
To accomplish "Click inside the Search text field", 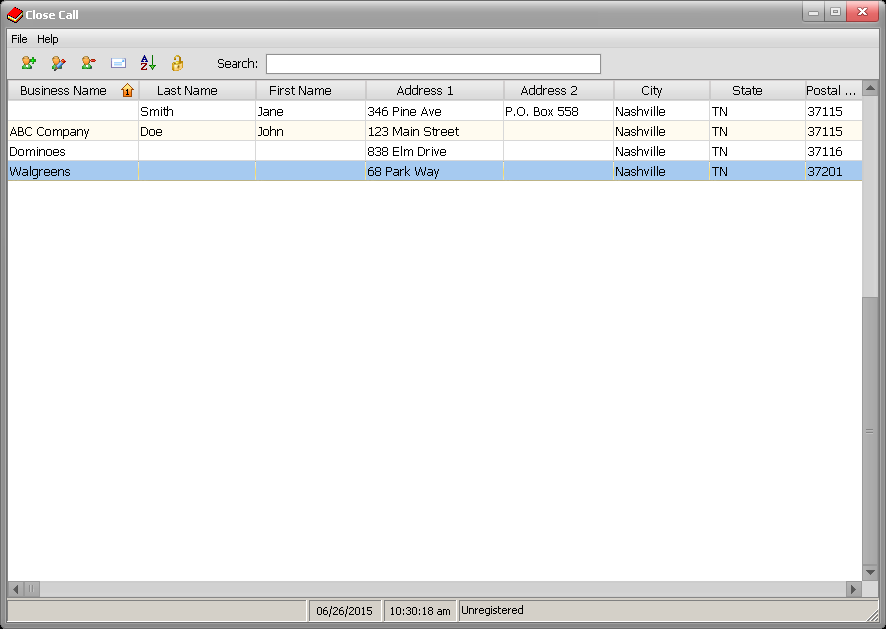I will [x=433, y=64].
